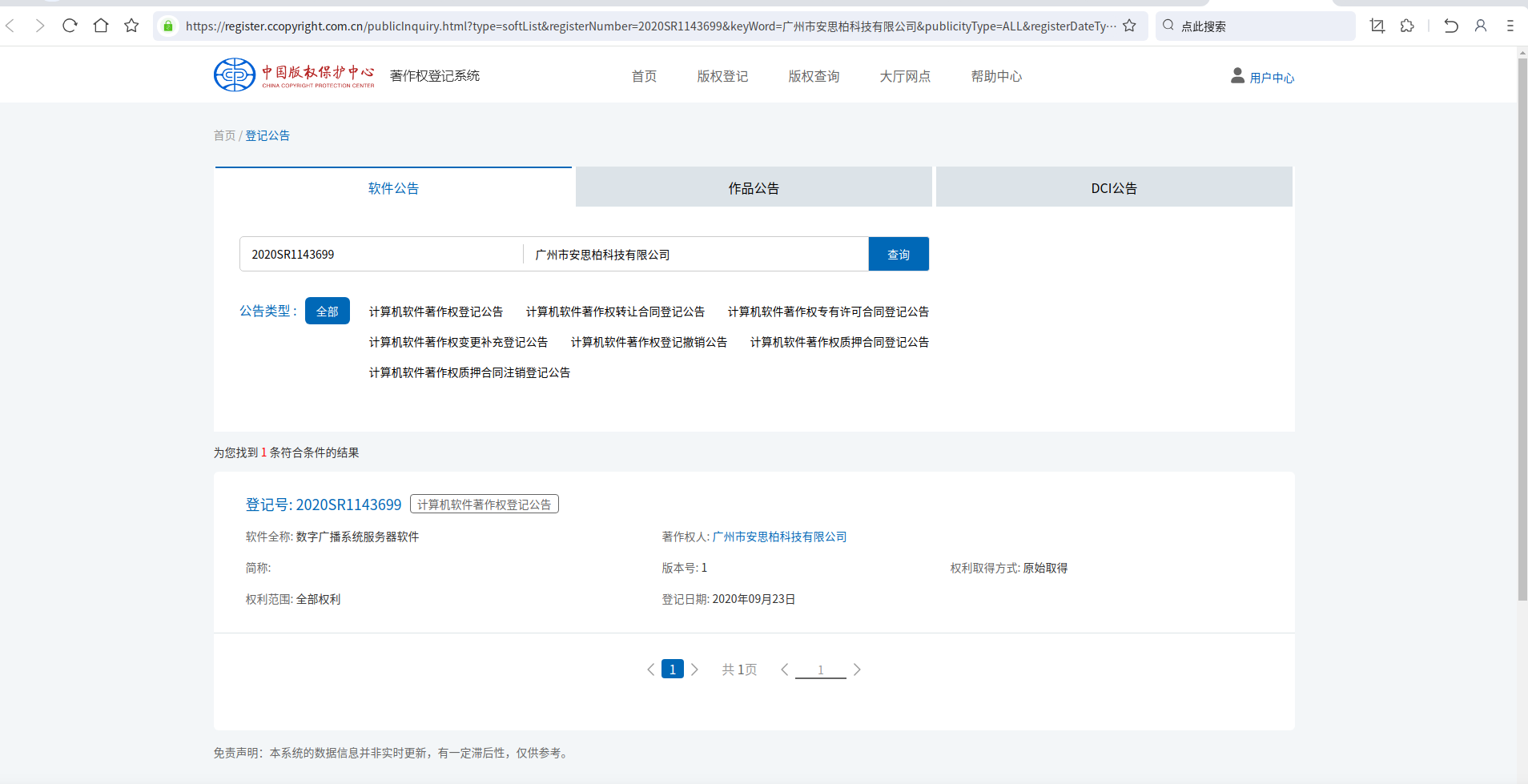
Task: Click the next page chevron after page 1
Action: 694,669
